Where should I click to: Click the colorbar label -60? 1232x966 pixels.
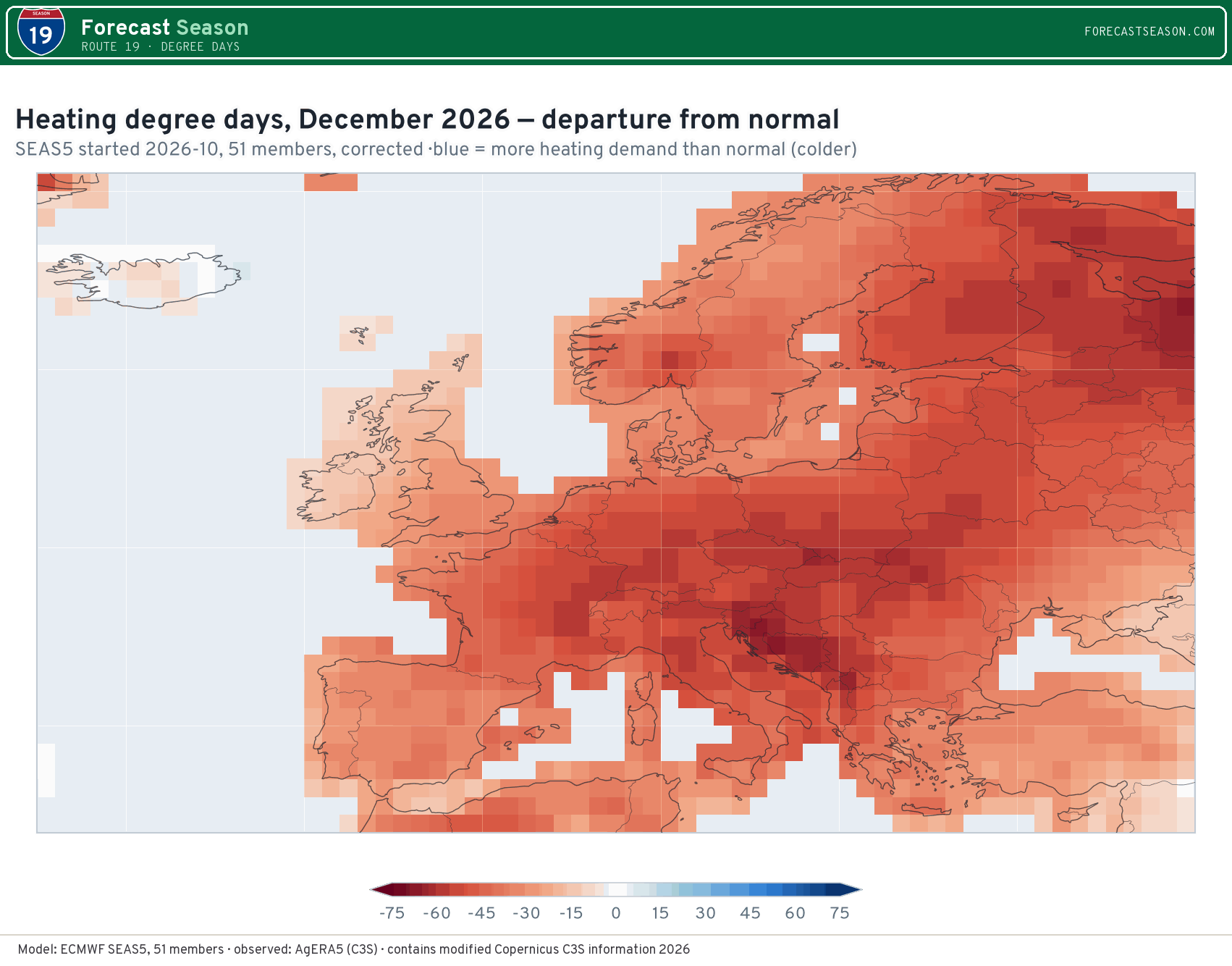[437, 912]
